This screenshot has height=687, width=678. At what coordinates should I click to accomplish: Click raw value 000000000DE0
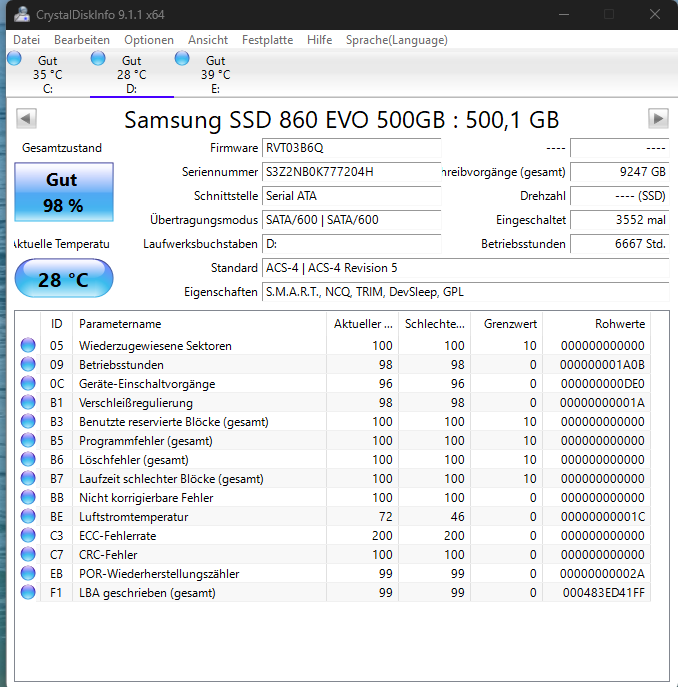tap(603, 384)
